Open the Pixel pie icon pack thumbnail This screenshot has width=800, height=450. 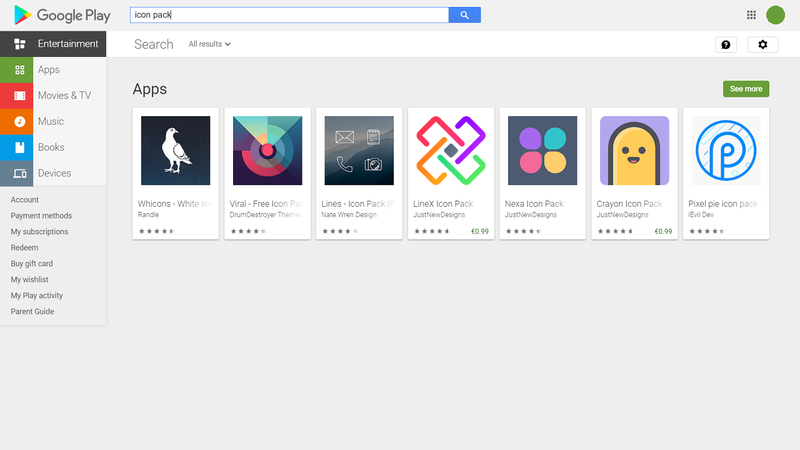pyautogui.click(x=726, y=151)
